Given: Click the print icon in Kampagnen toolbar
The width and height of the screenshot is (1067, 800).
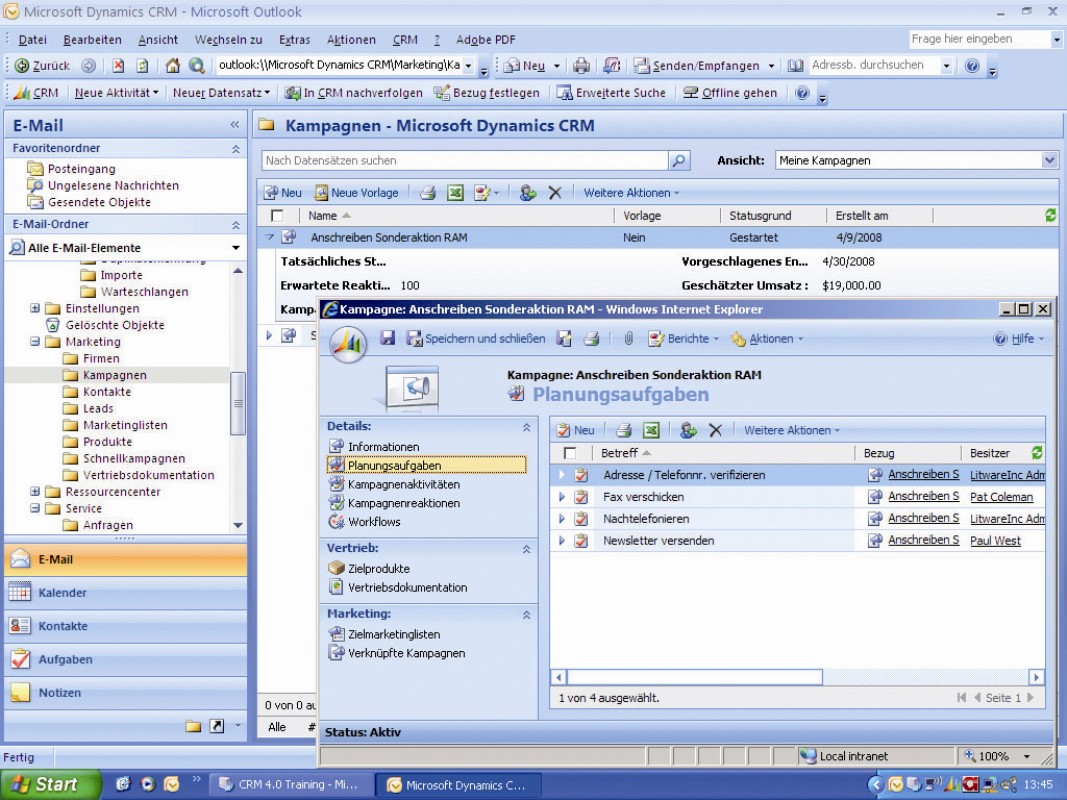Looking at the screenshot, I should tap(427, 193).
